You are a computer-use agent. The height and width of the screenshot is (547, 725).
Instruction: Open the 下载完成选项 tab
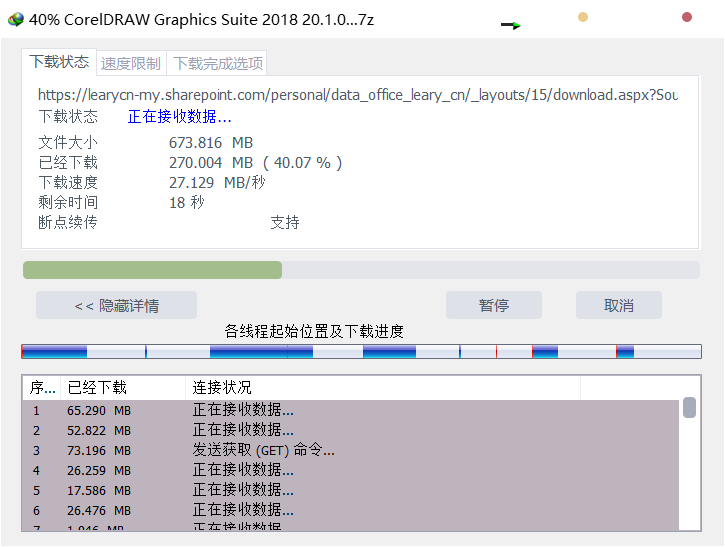(217, 63)
